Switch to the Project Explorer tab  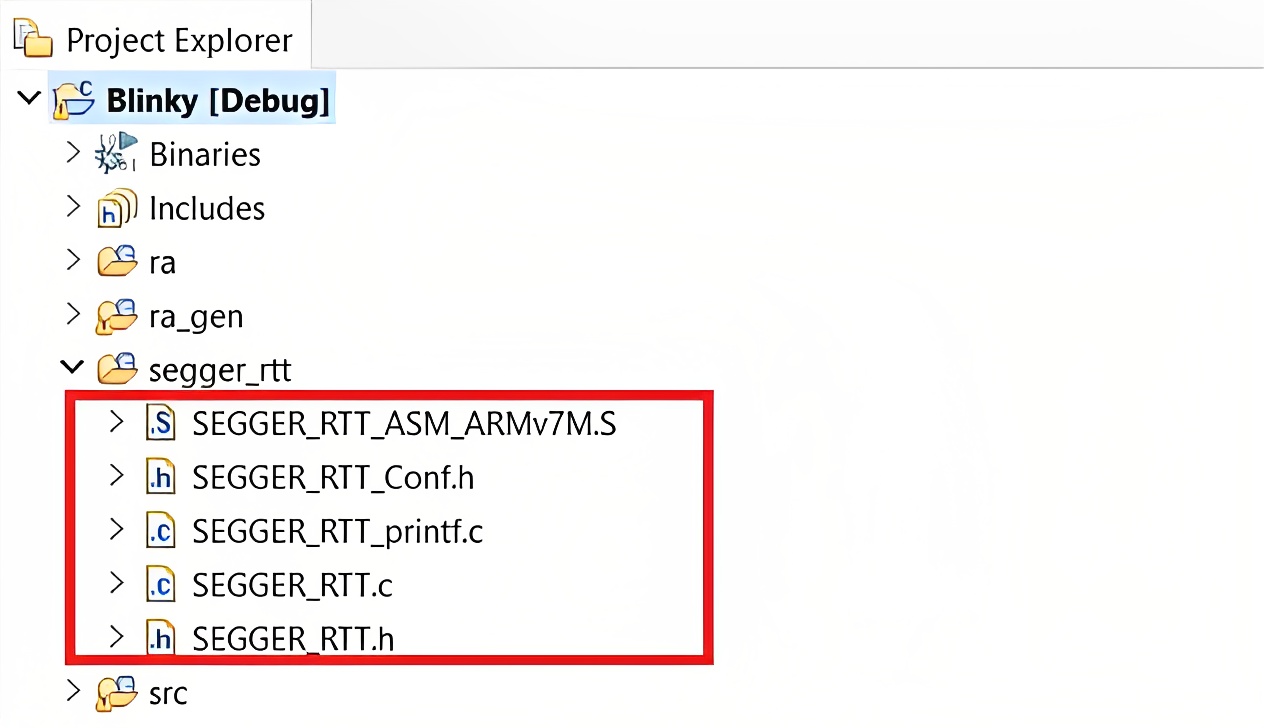coord(178,40)
